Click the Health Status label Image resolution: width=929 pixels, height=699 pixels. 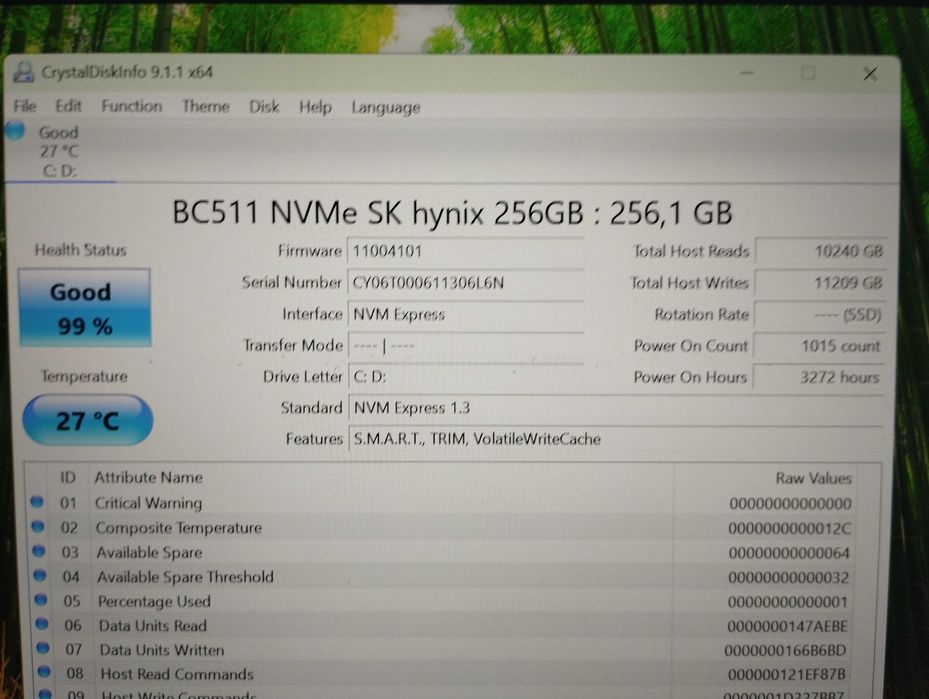coord(81,250)
